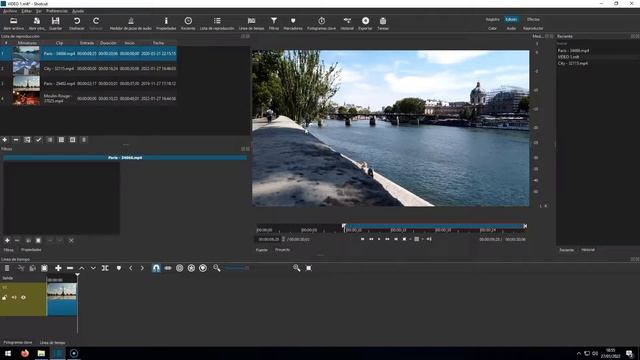
Task: Switch to the Proyecto player tab
Action: click(x=282, y=250)
